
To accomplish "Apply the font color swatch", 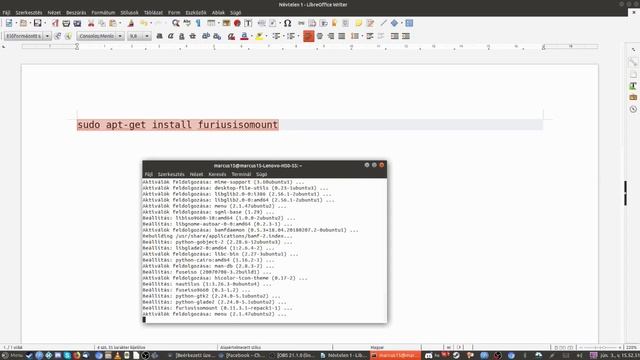I will click(244, 36).
